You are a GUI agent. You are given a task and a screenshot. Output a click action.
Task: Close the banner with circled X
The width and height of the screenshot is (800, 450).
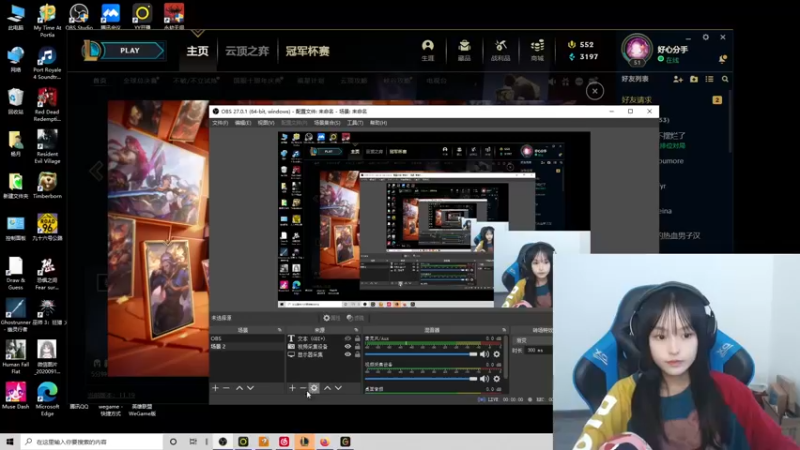(x=594, y=91)
